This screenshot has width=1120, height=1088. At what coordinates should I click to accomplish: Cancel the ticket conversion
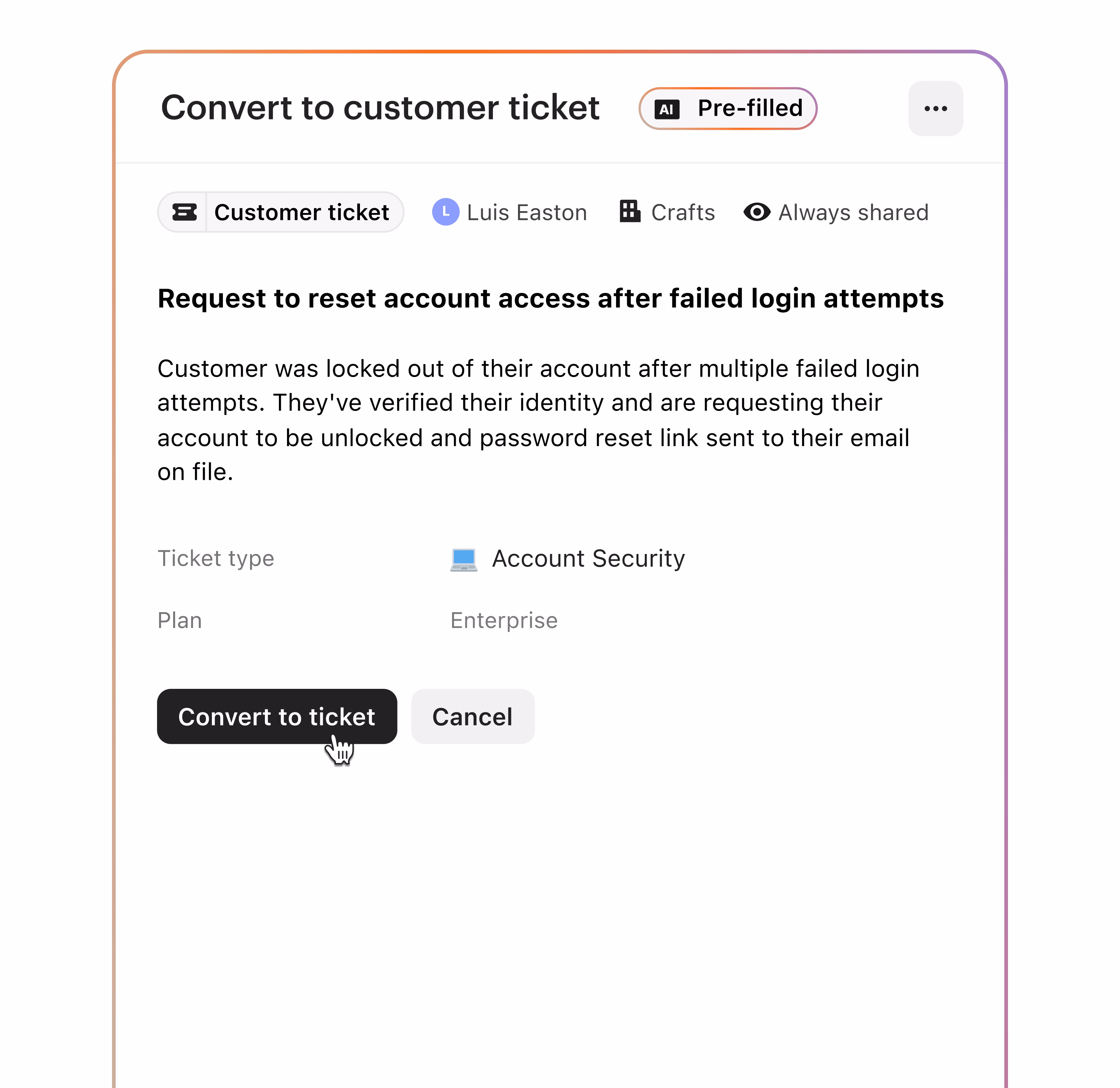[x=472, y=716]
